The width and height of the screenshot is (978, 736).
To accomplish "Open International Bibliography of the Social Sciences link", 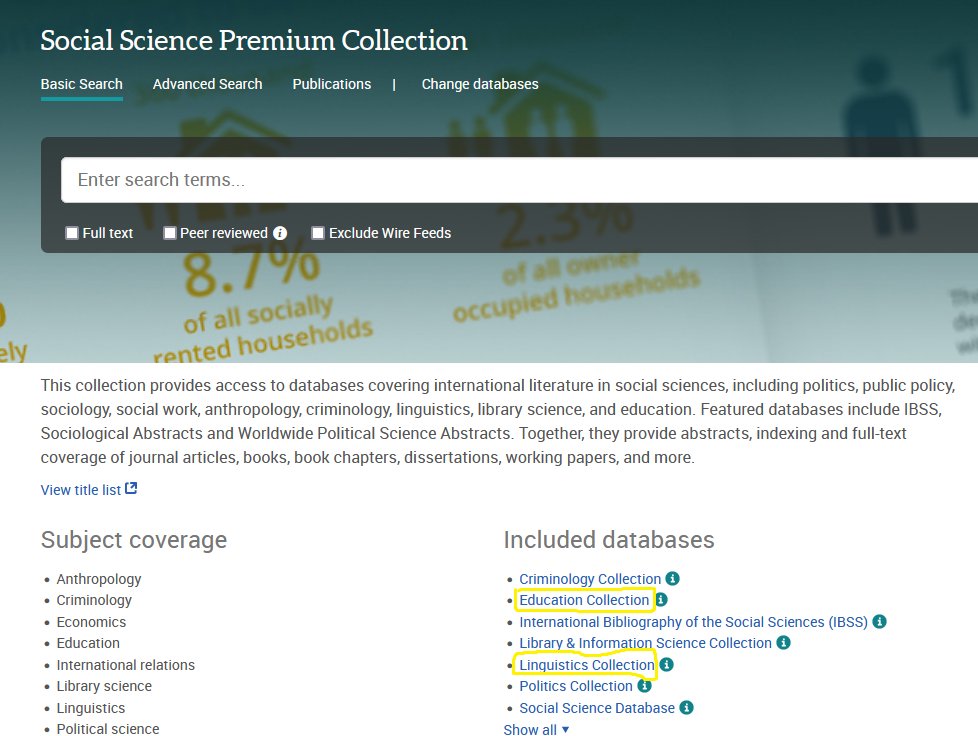I will 694,622.
